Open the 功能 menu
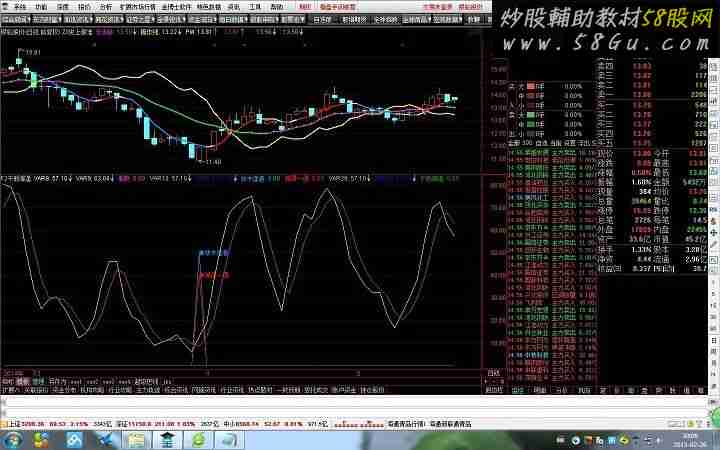This screenshot has width=720, height=450. pos(41,7)
